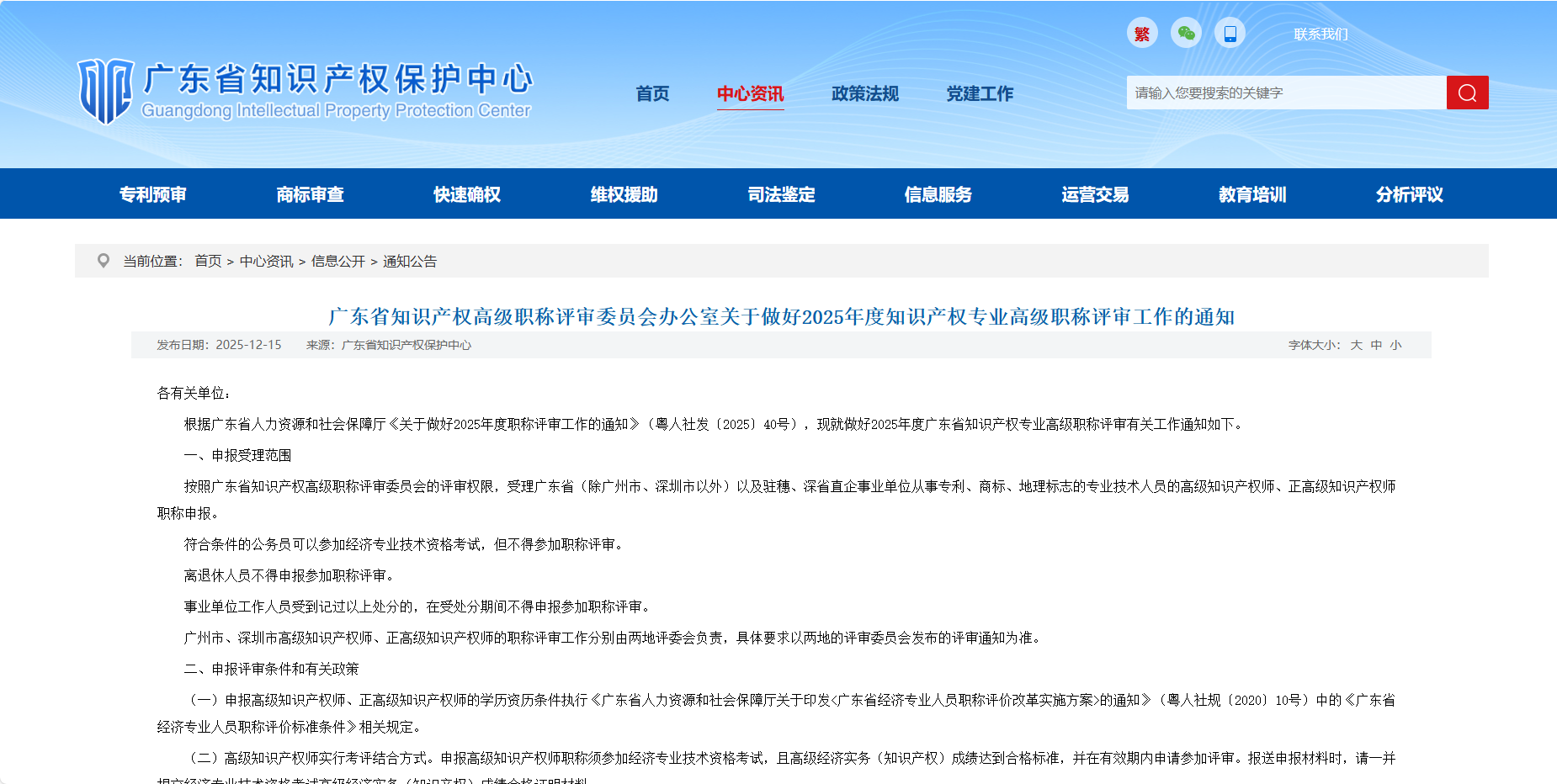This screenshot has width=1557, height=784.
Task: Go to the 首页 top tab
Action: pyautogui.click(x=652, y=93)
